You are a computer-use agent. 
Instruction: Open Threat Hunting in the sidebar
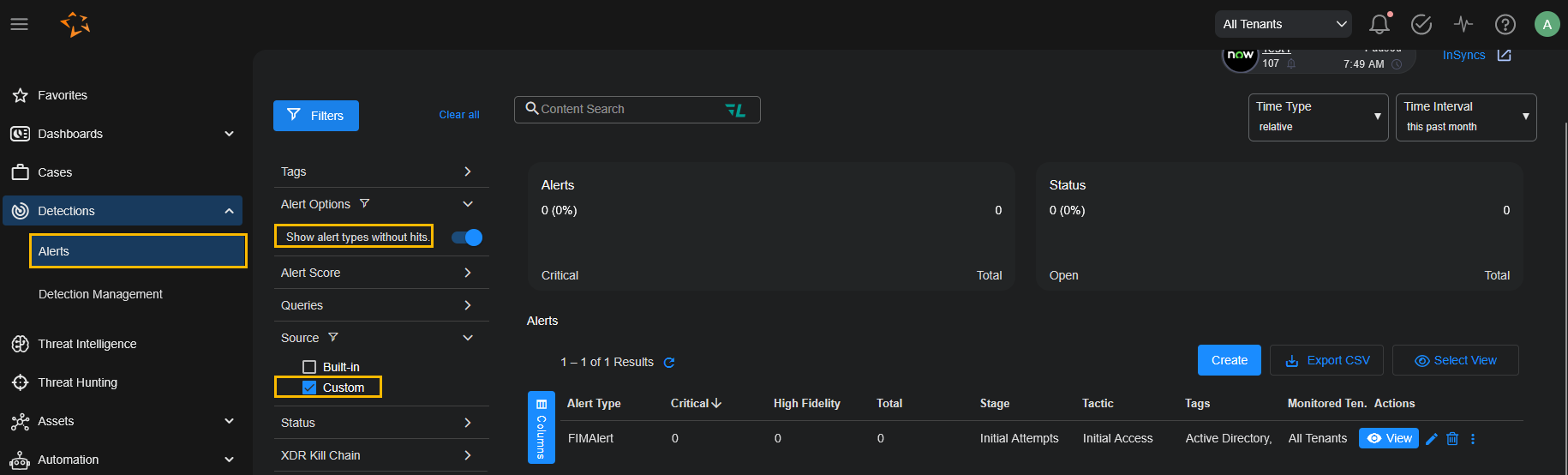pyautogui.click(x=77, y=382)
